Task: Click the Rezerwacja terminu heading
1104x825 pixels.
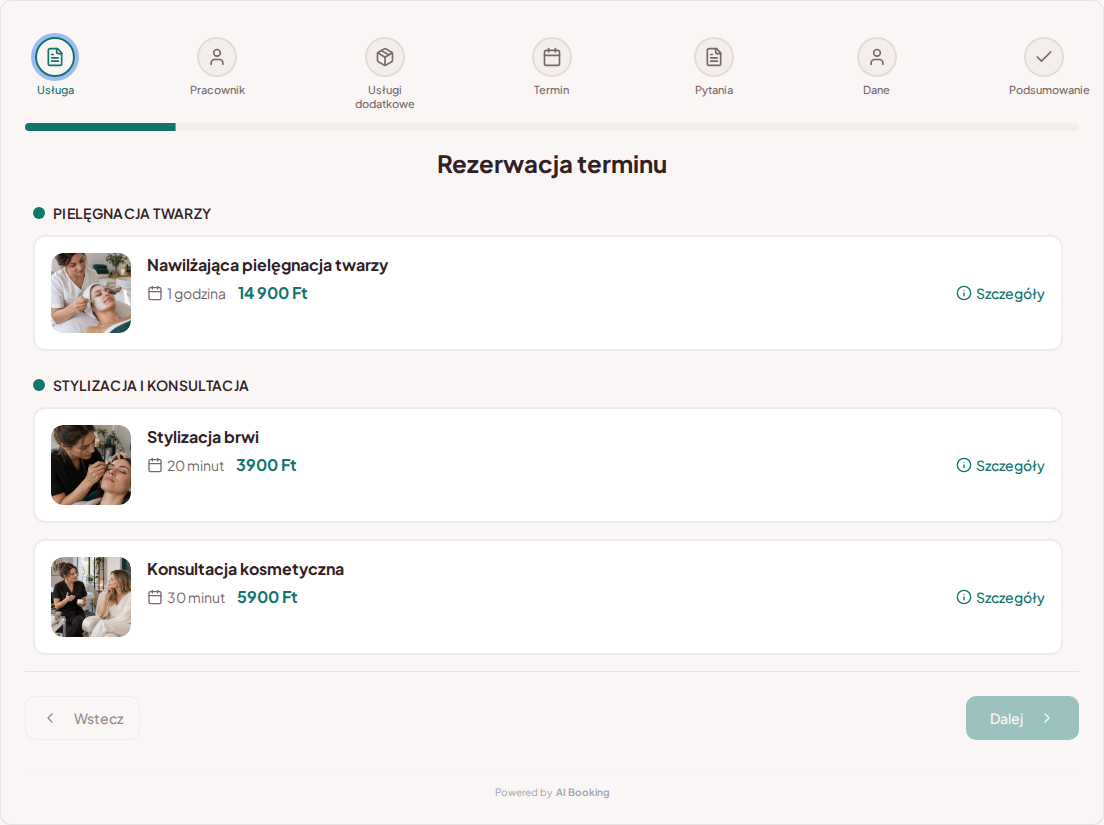Action: tap(552, 164)
